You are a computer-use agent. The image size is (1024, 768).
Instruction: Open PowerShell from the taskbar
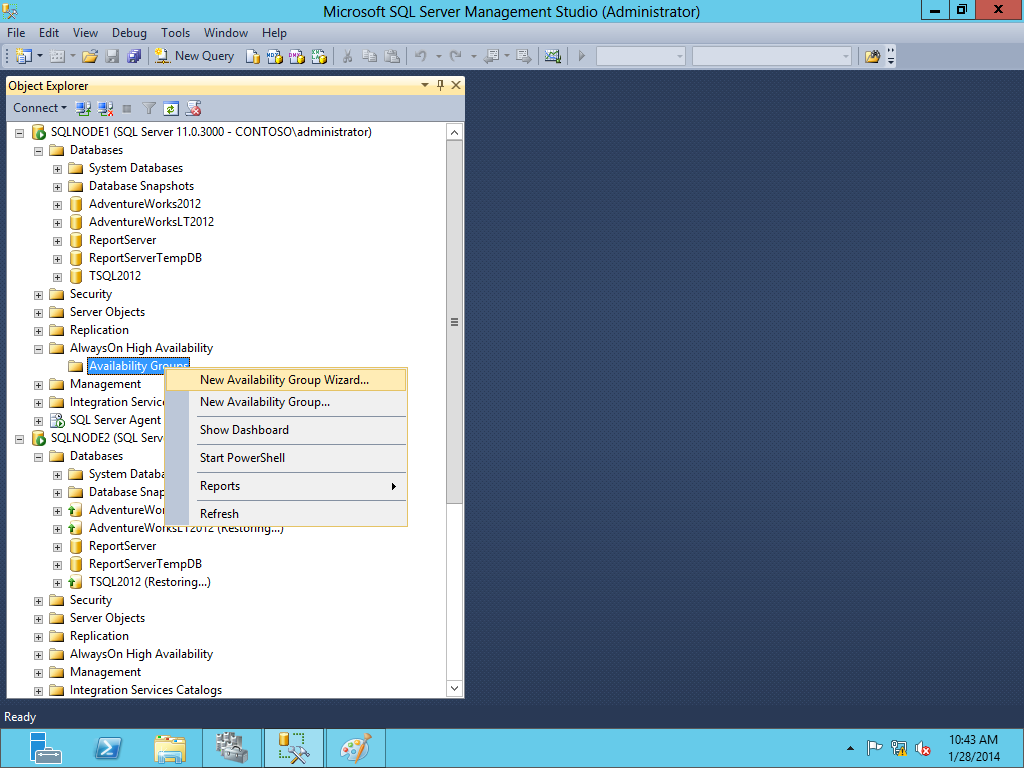[108, 748]
